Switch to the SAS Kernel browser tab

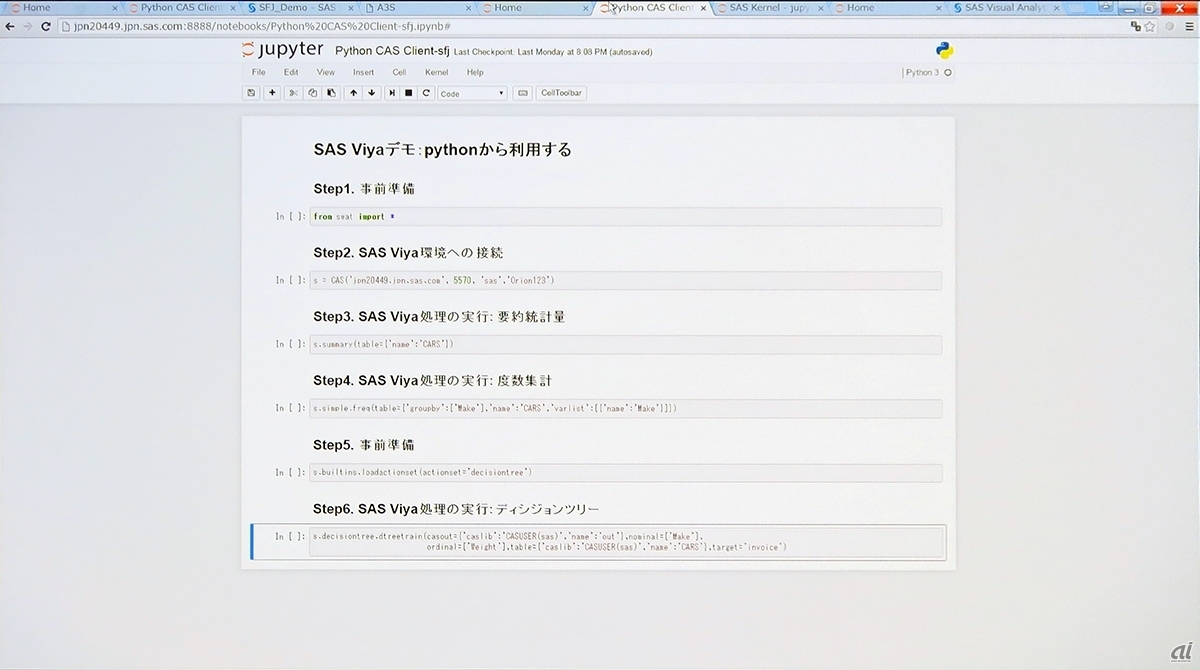click(768, 7)
